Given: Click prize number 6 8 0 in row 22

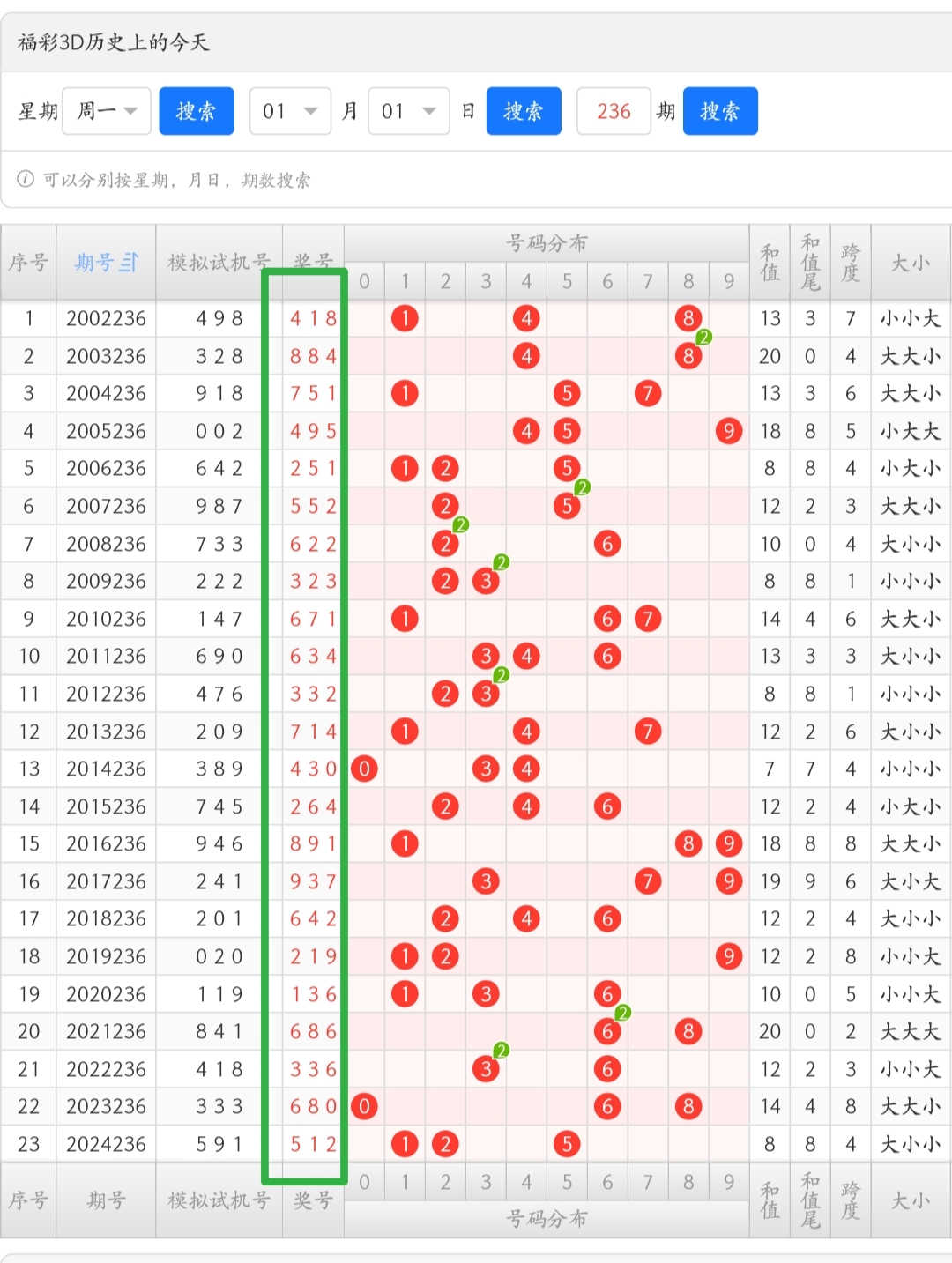Looking at the screenshot, I should point(313,1106).
